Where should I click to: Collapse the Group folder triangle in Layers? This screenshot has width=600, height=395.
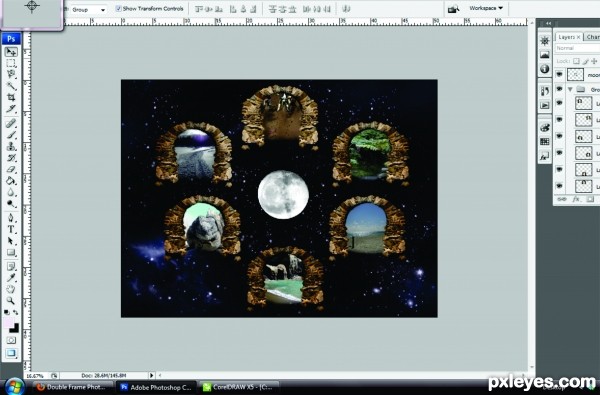coord(570,89)
